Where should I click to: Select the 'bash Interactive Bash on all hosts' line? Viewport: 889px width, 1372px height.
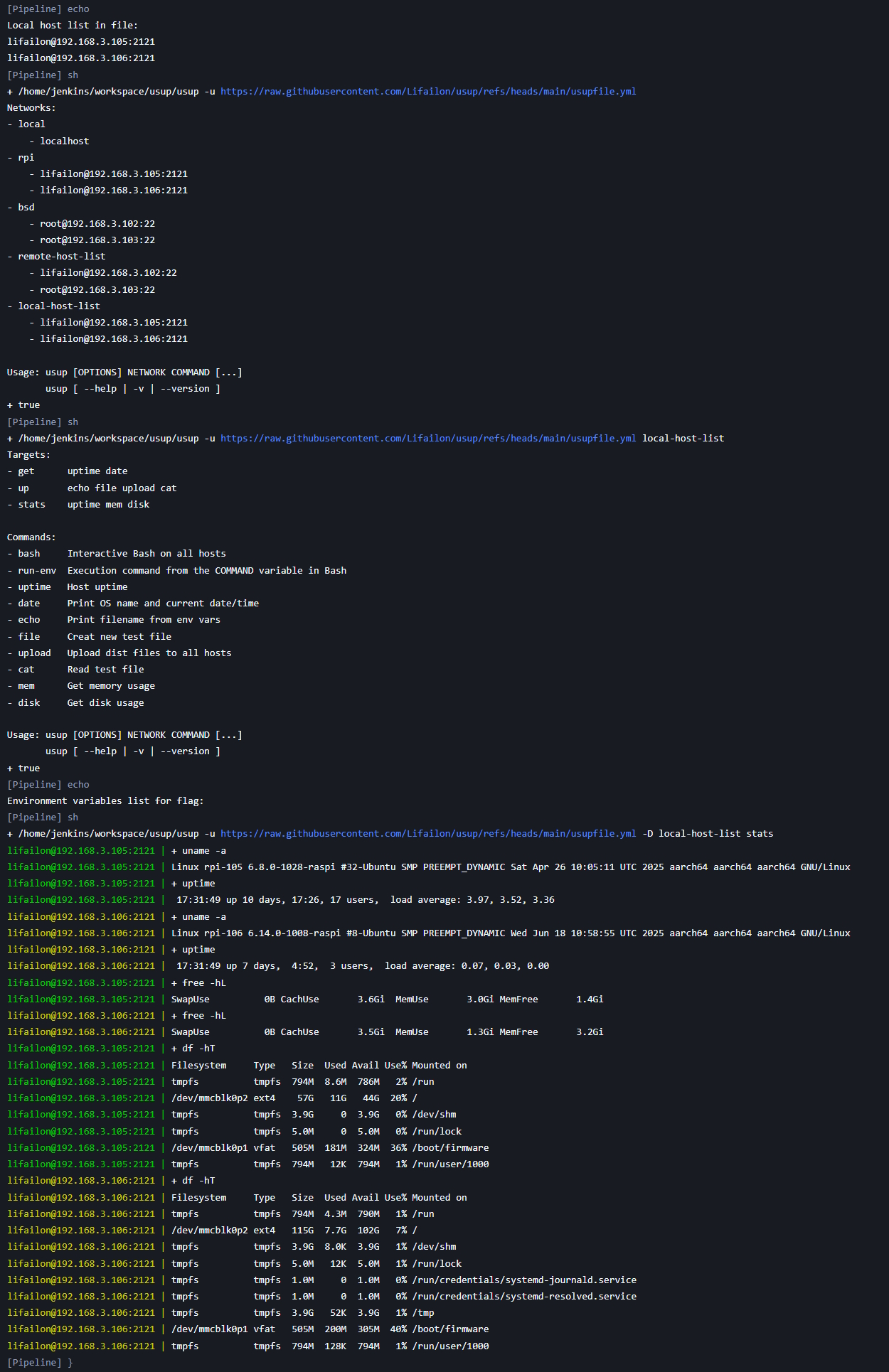[117, 553]
